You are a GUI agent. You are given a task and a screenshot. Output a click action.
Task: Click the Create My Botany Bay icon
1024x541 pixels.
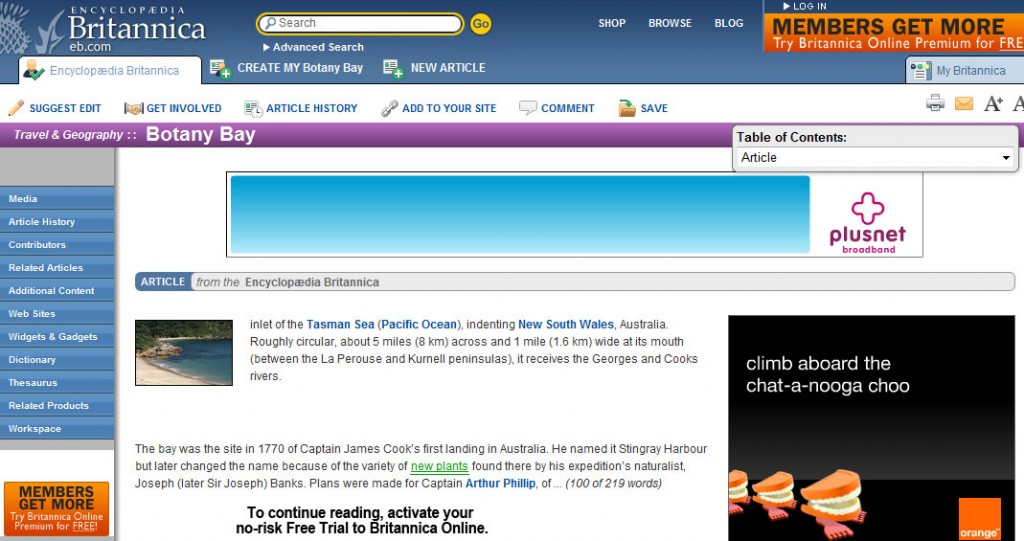click(220, 68)
